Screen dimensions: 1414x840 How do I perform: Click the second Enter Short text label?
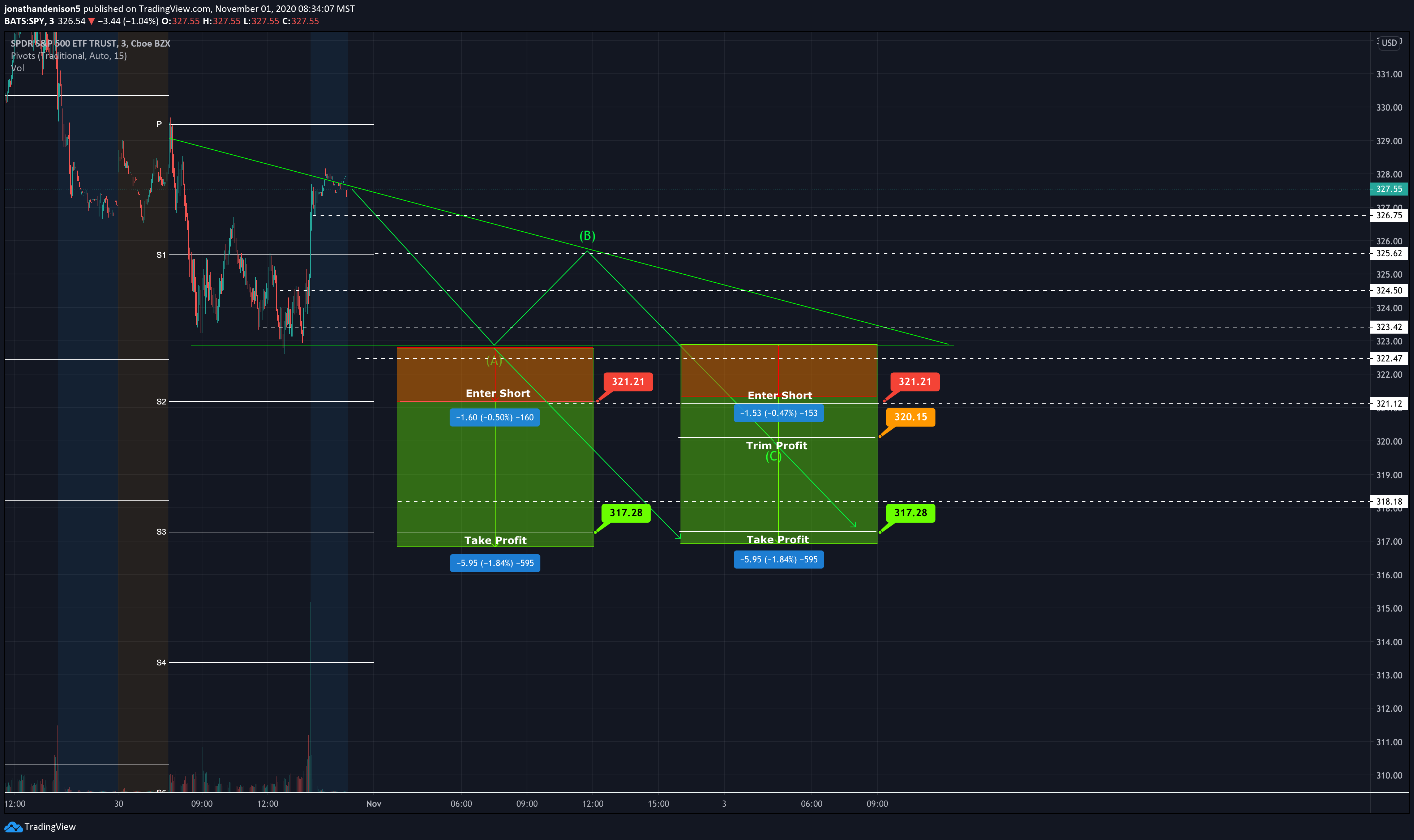(x=779, y=396)
